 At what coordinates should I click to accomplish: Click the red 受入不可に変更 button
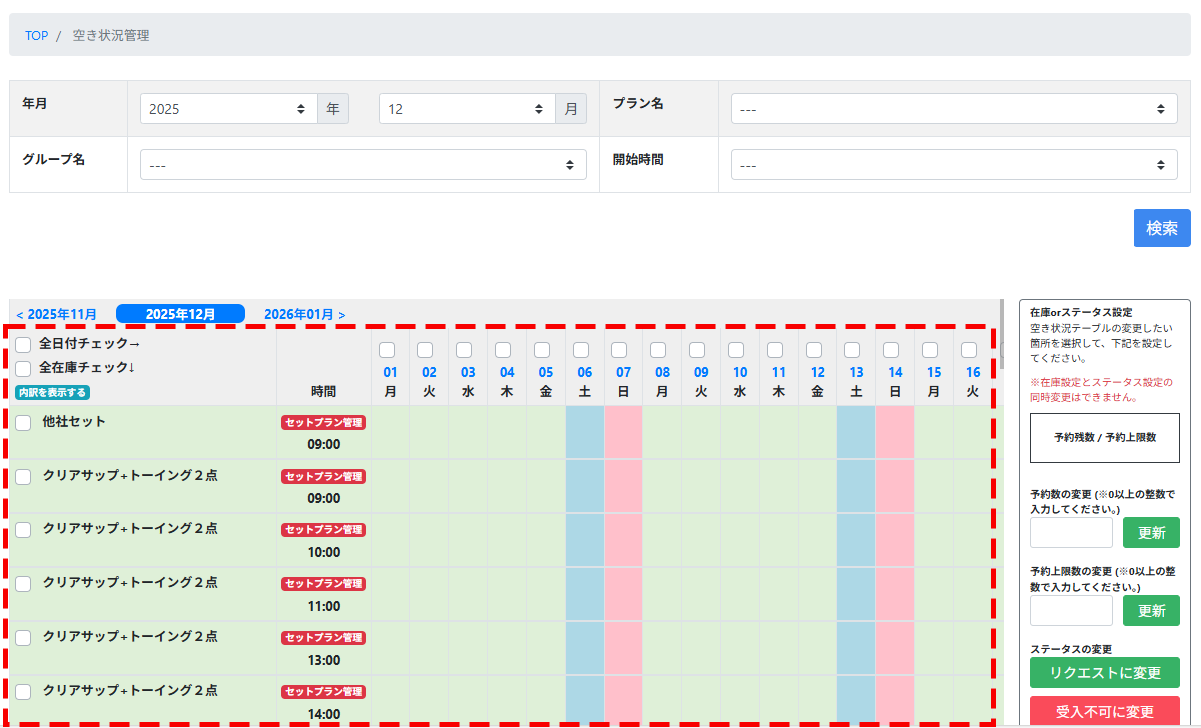click(x=1104, y=712)
